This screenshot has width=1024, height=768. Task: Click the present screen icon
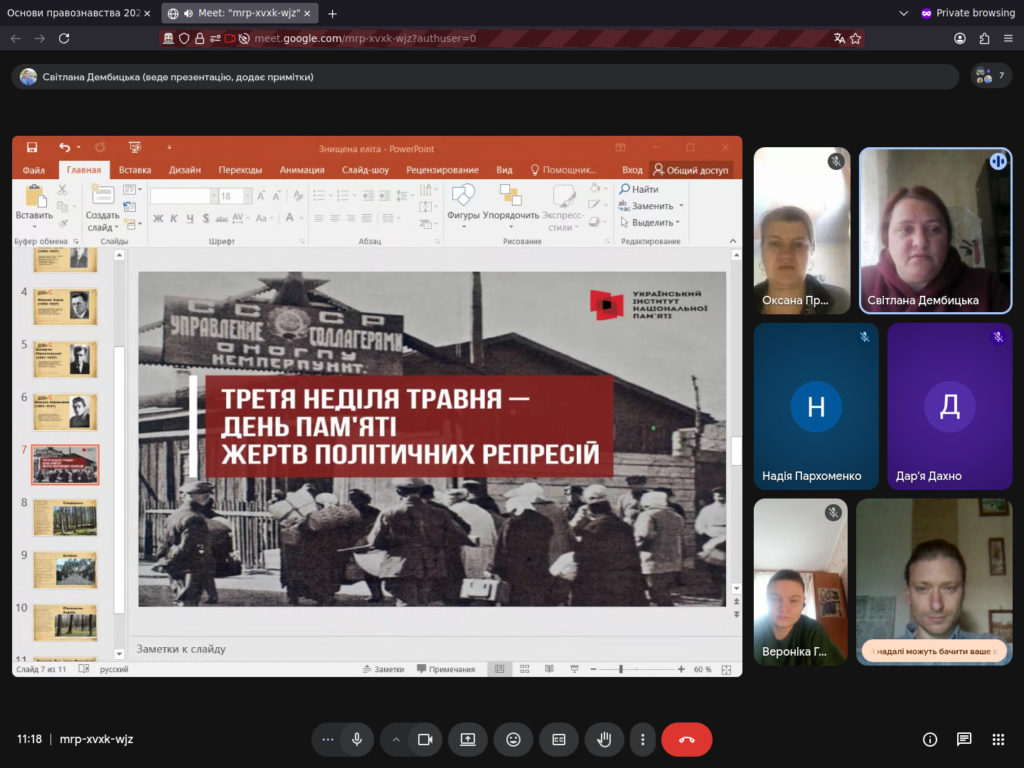(x=468, y=739)
